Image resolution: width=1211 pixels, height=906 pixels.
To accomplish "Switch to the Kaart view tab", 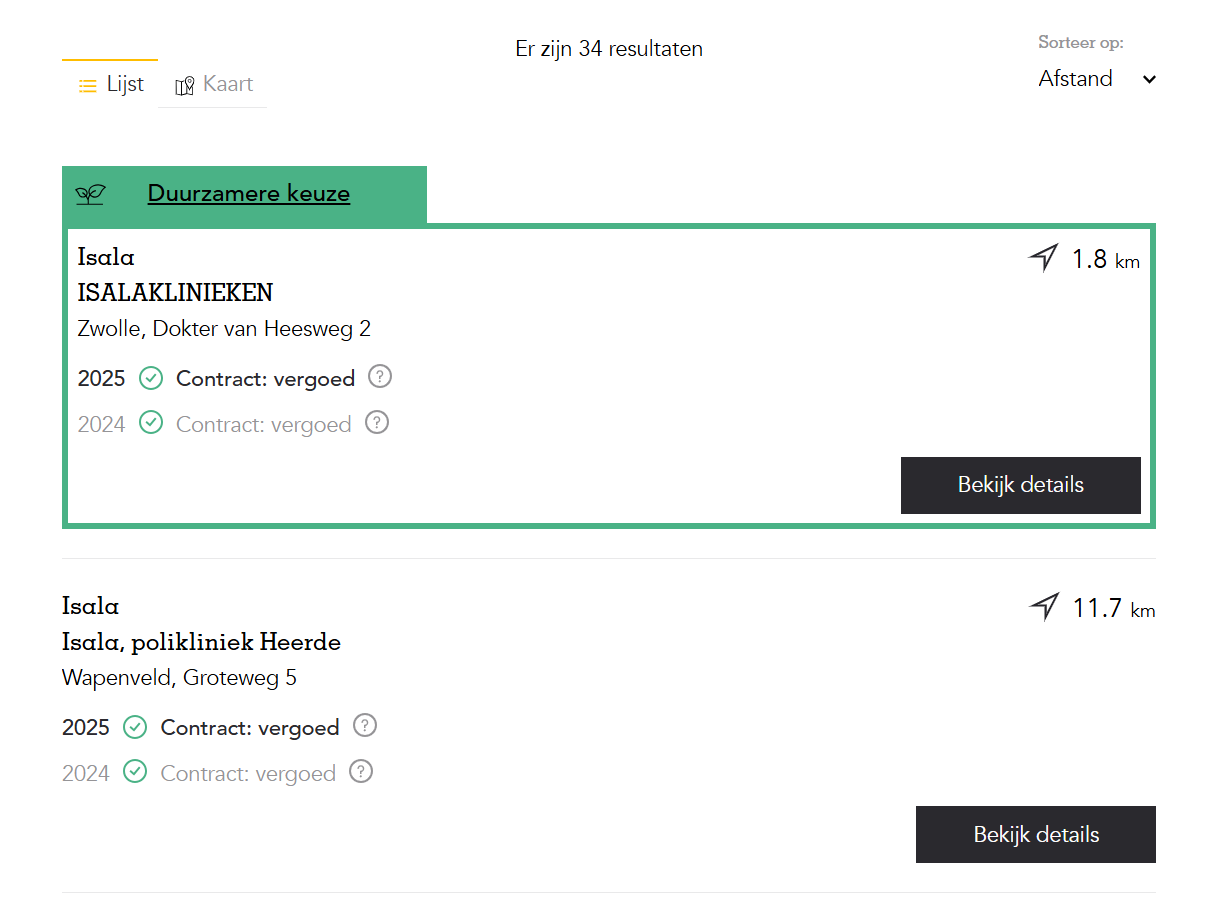I will 214,84.
